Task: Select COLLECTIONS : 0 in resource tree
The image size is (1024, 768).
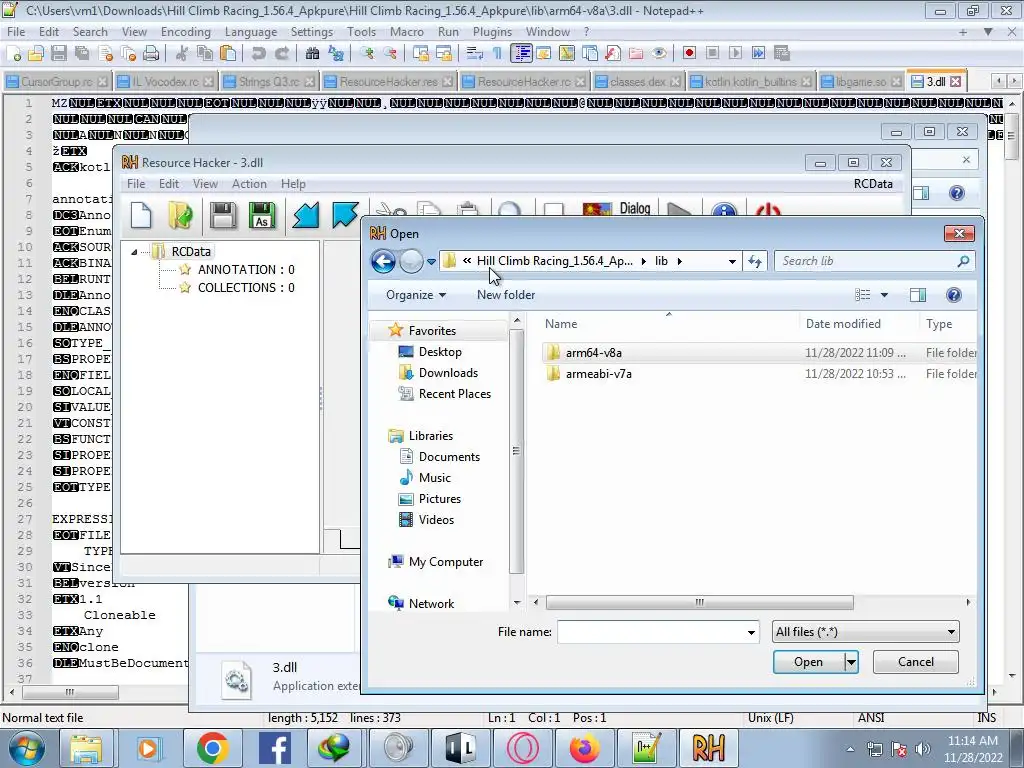Action: 246,288
